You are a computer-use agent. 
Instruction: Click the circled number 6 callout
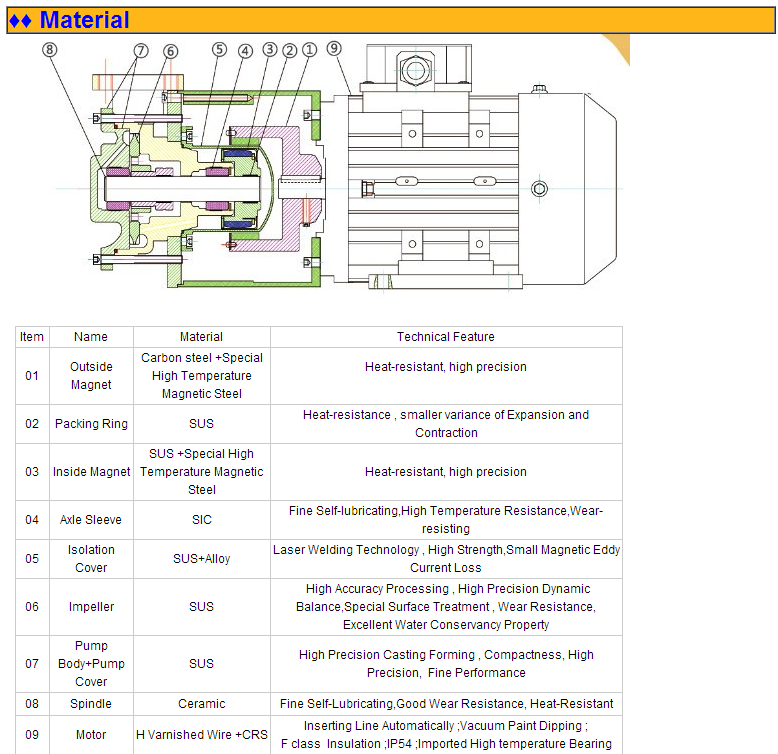point(170,52)
